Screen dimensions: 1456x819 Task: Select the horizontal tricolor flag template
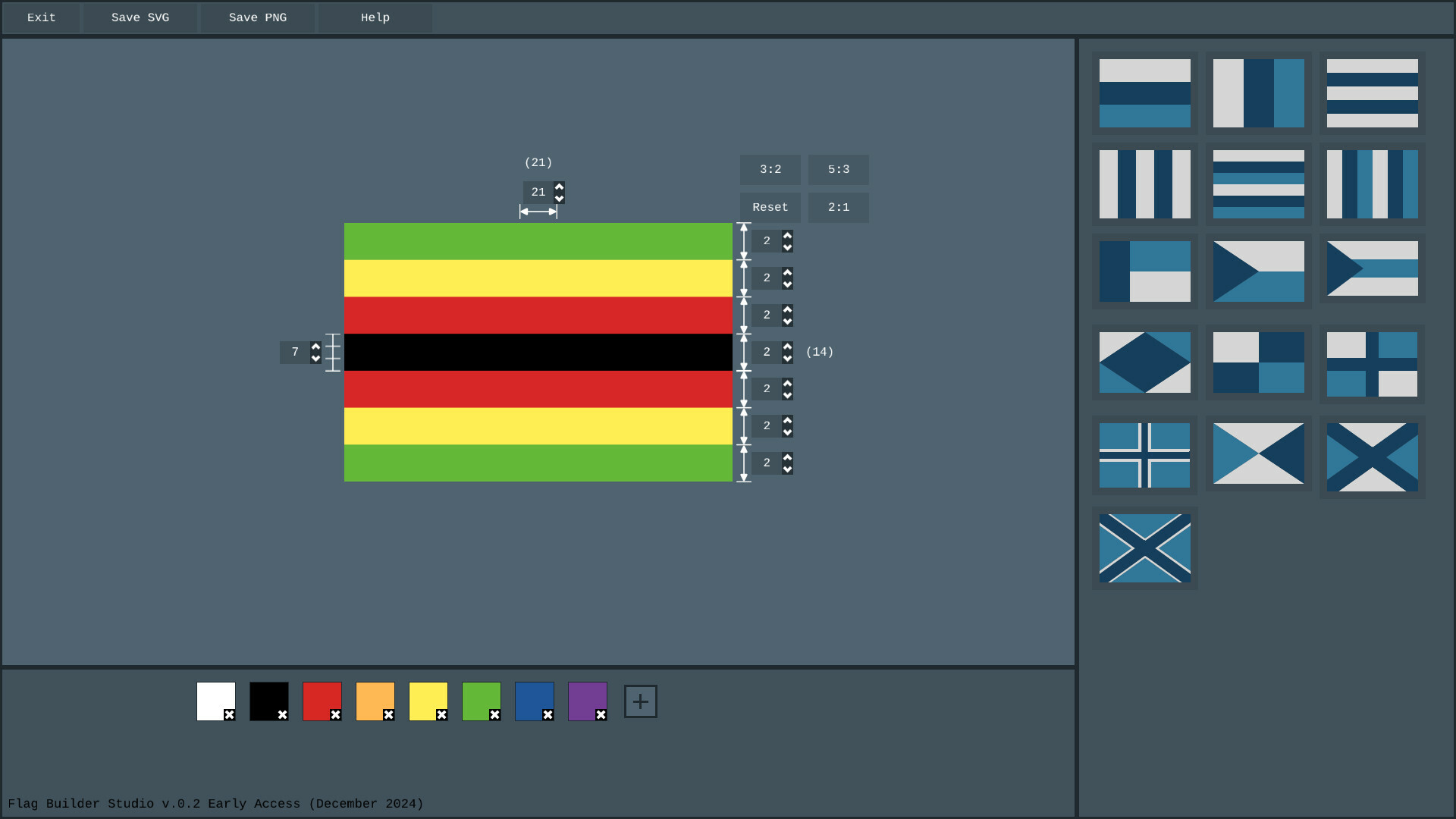[x=1145, y=93]
